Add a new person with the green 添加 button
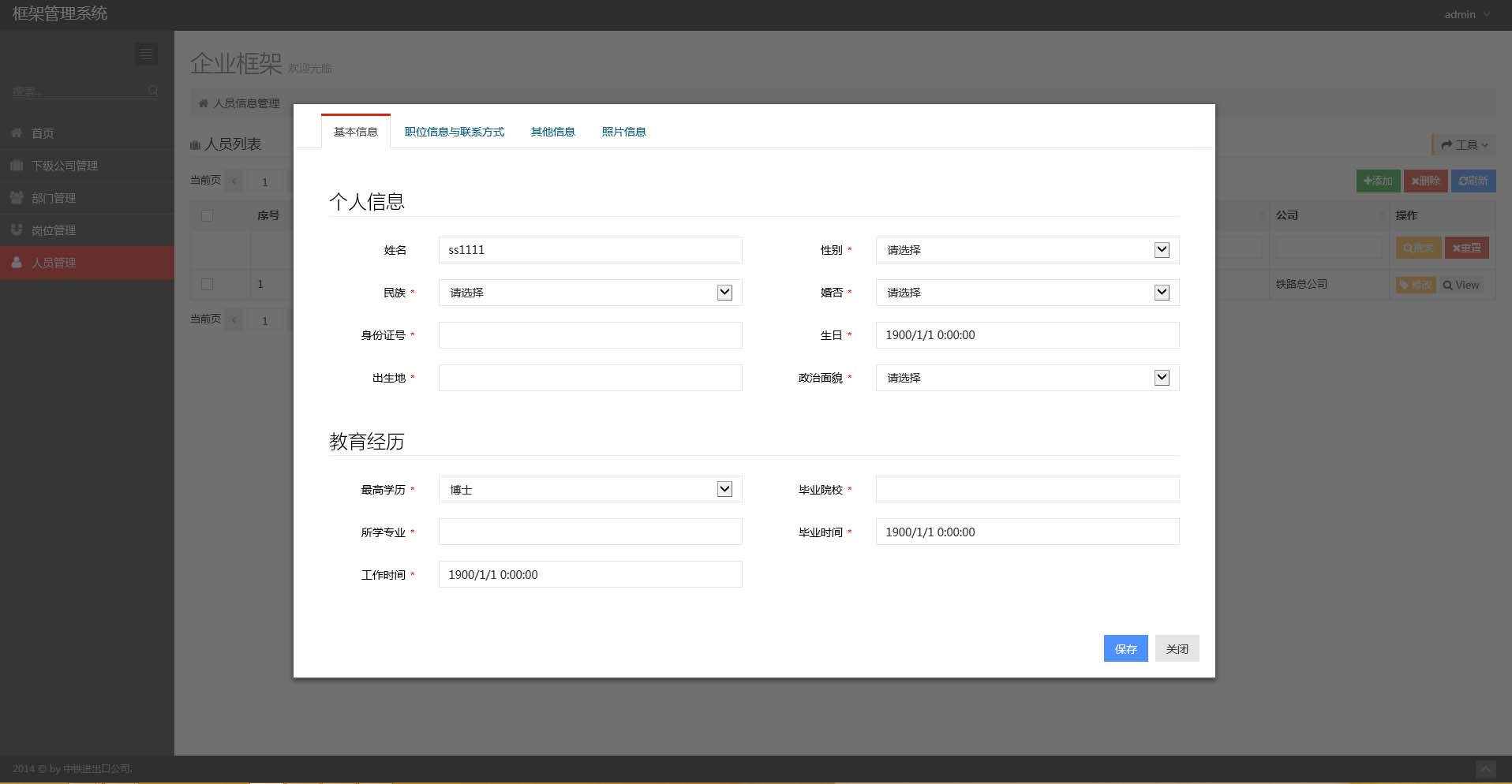Viewport: 1512px width, 784px height. click(x=1378, y=181)
